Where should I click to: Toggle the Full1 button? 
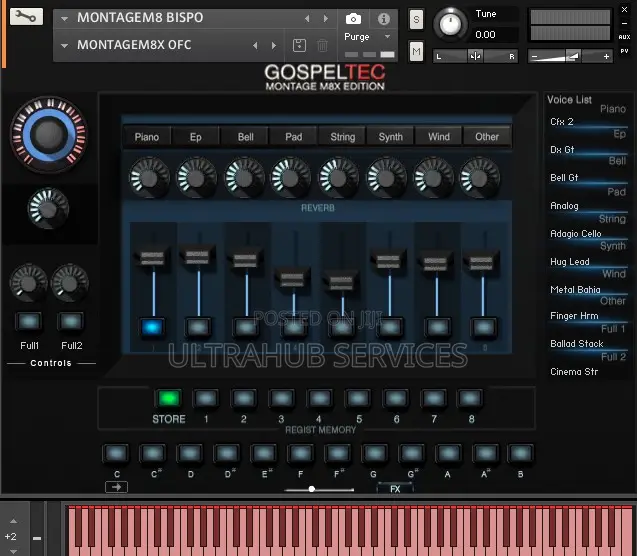coord(29,321)
